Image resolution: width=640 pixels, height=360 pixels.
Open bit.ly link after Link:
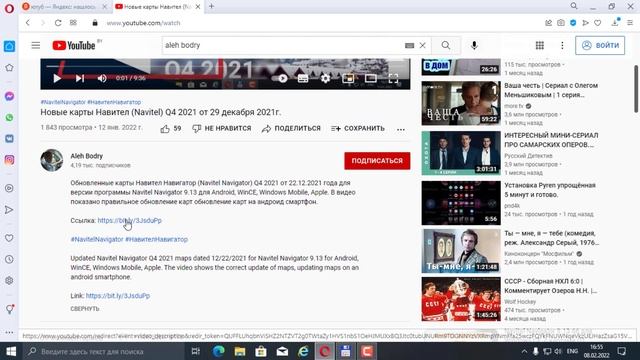(x=118, y=296)
